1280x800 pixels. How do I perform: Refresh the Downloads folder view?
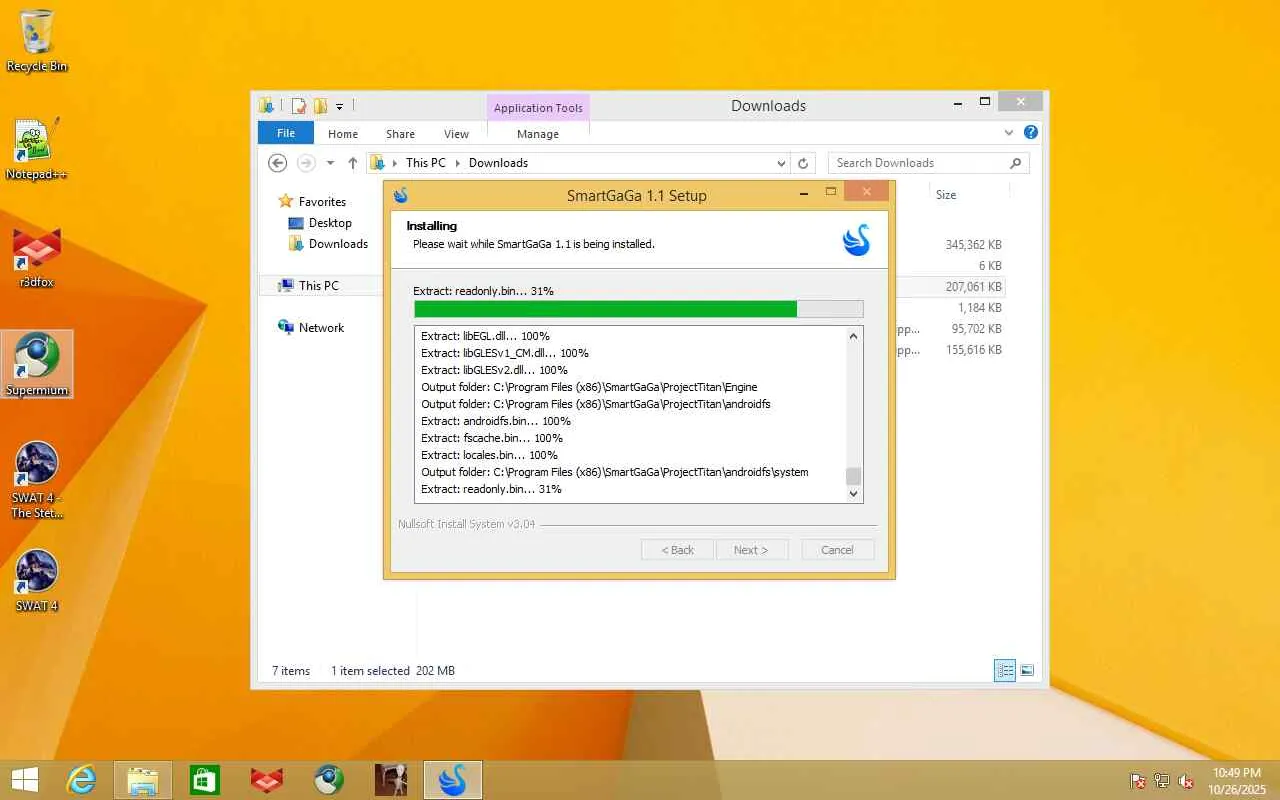point(803,163)
